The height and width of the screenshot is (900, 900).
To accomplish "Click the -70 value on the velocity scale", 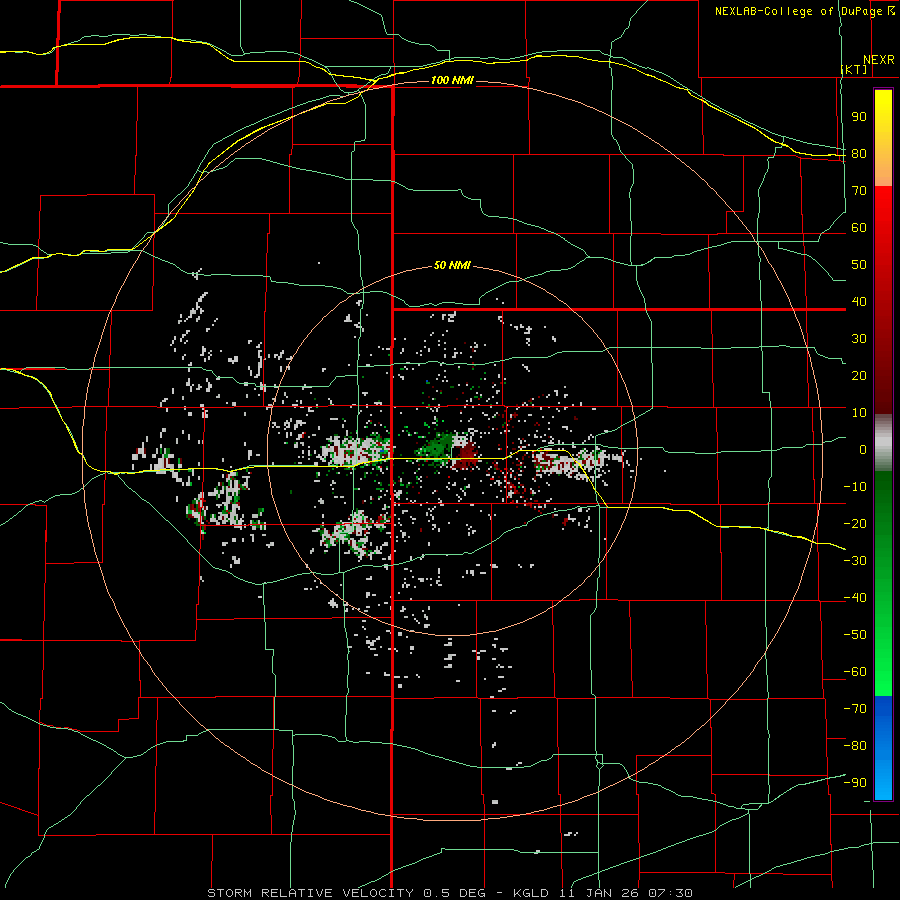I will coord(855,709).
